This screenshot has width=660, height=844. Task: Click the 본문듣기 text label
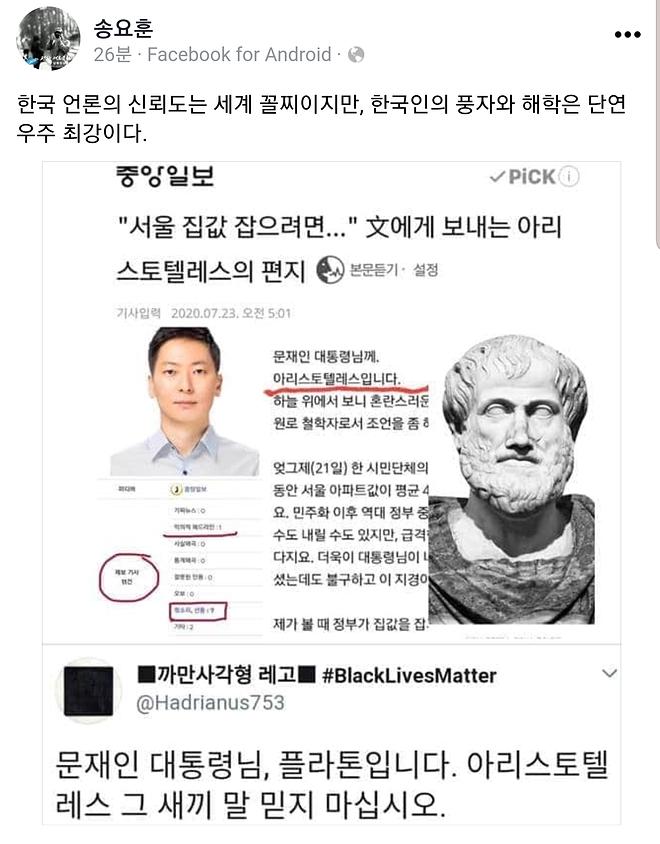coord(373,270)
